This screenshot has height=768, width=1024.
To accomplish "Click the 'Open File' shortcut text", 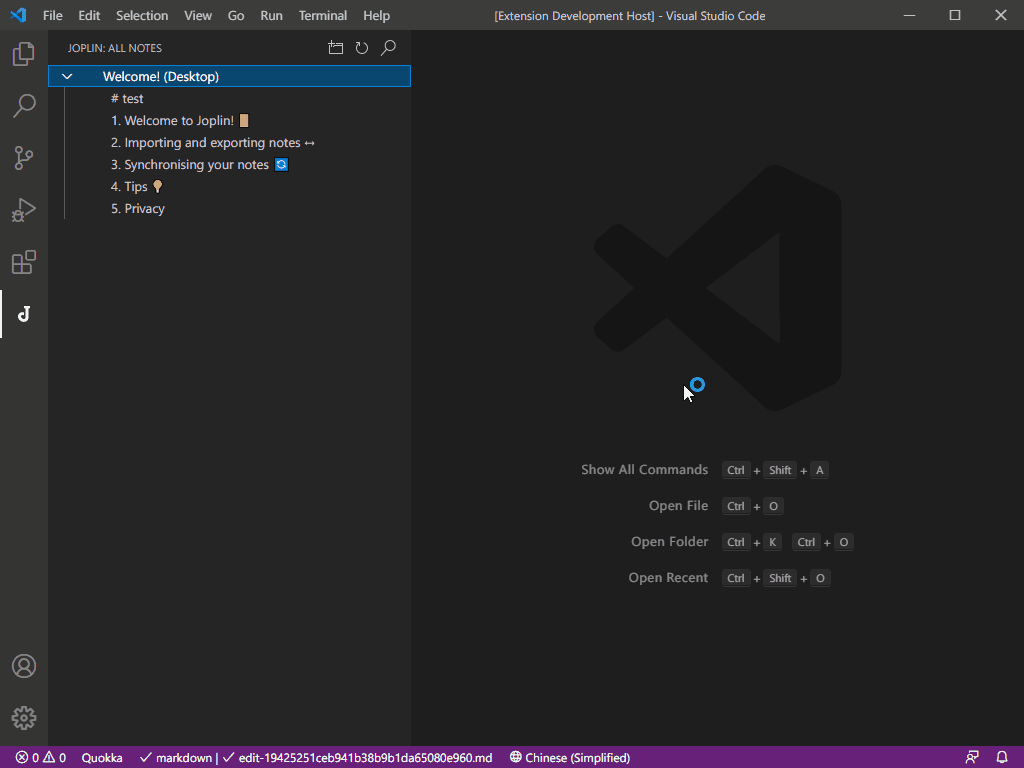I will (x=678, y=505).
